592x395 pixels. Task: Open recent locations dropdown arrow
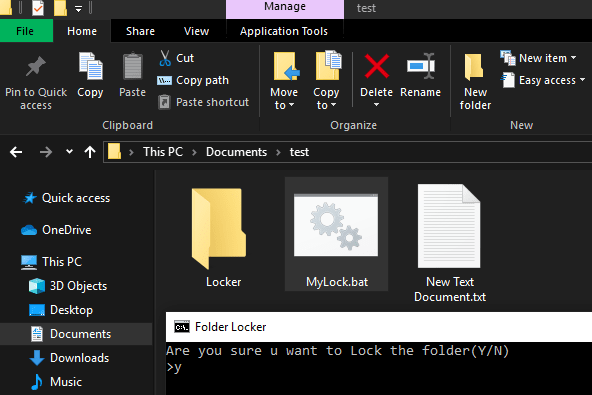tap(69, 152)
